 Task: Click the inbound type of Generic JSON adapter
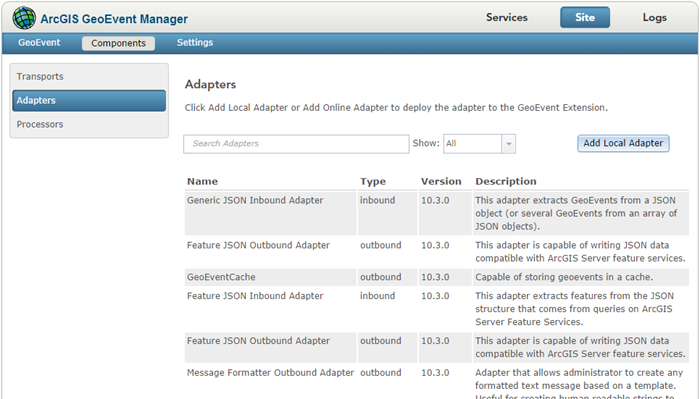(377, 200)
